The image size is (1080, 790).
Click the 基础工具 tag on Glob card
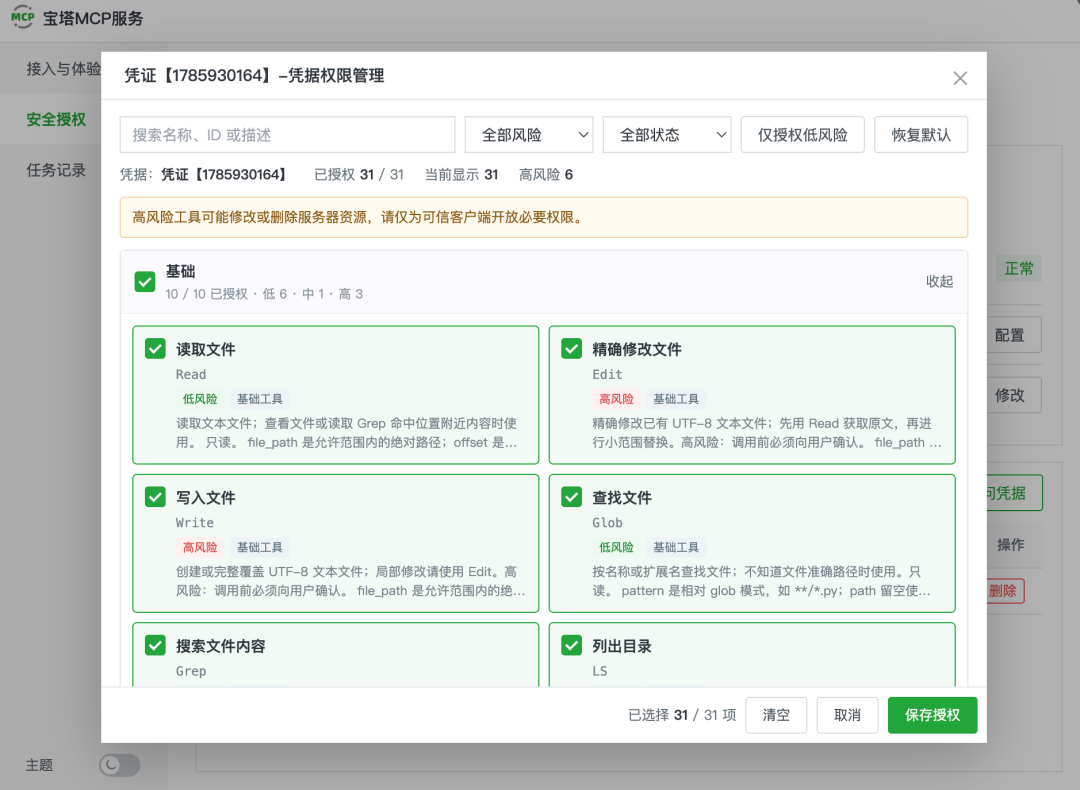tap(676, 547)
